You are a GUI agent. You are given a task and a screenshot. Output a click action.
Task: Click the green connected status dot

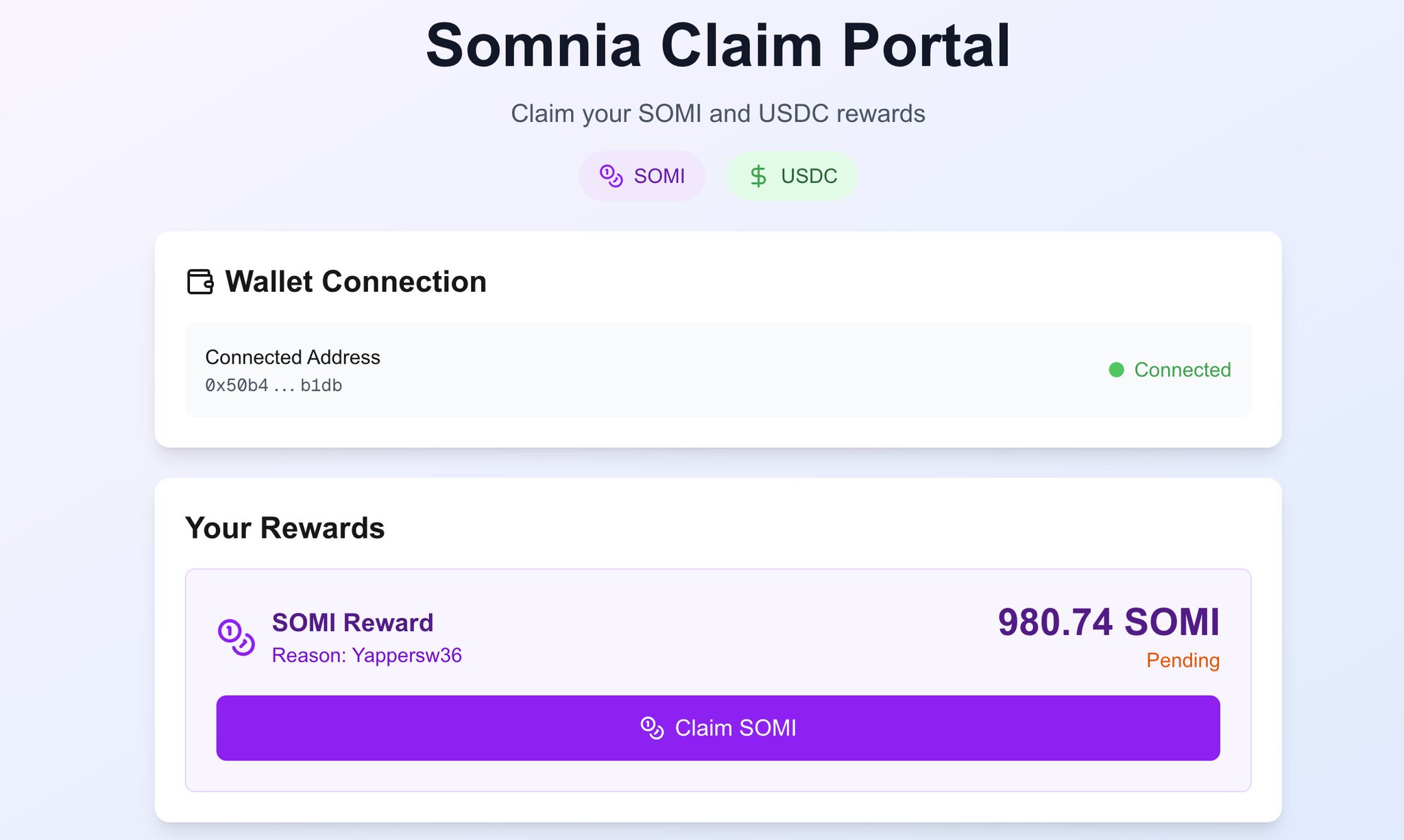pyautogui.click(x=1116, y=370)
